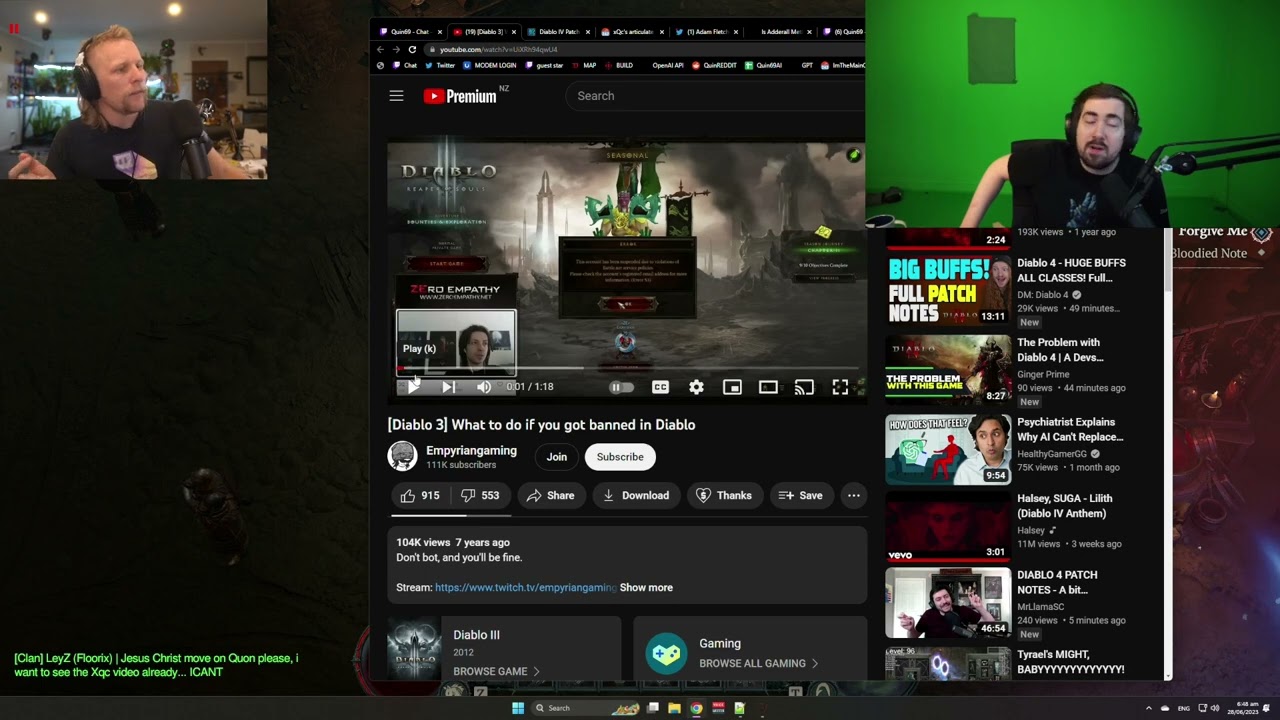1280x720 pixels.
Task: Play the Diablo 3 video
Action: click(x=413, y=387)
